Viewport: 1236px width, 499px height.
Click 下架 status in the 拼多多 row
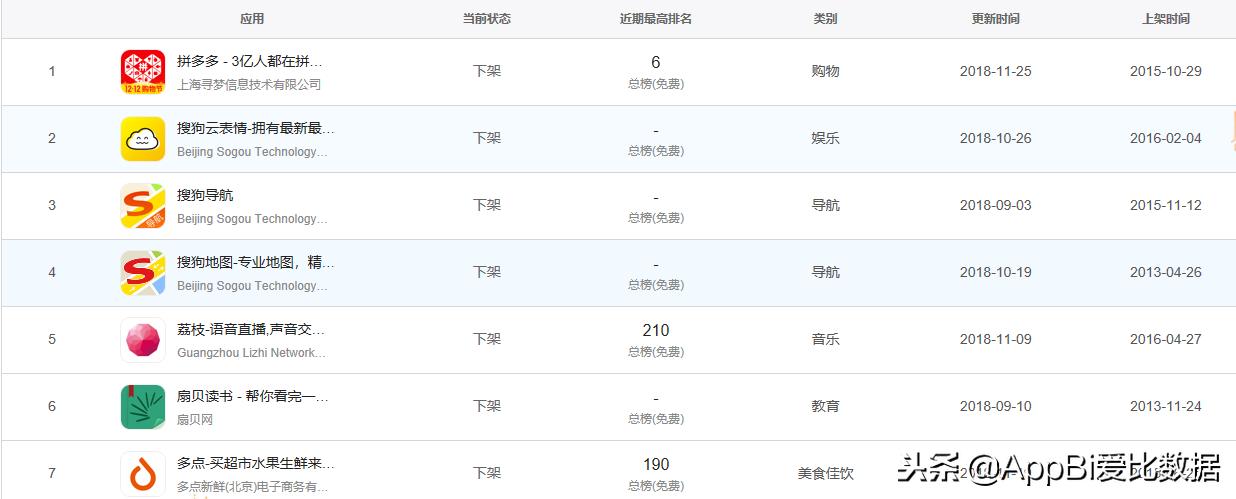pyautogui.click(x=487, y=72)
